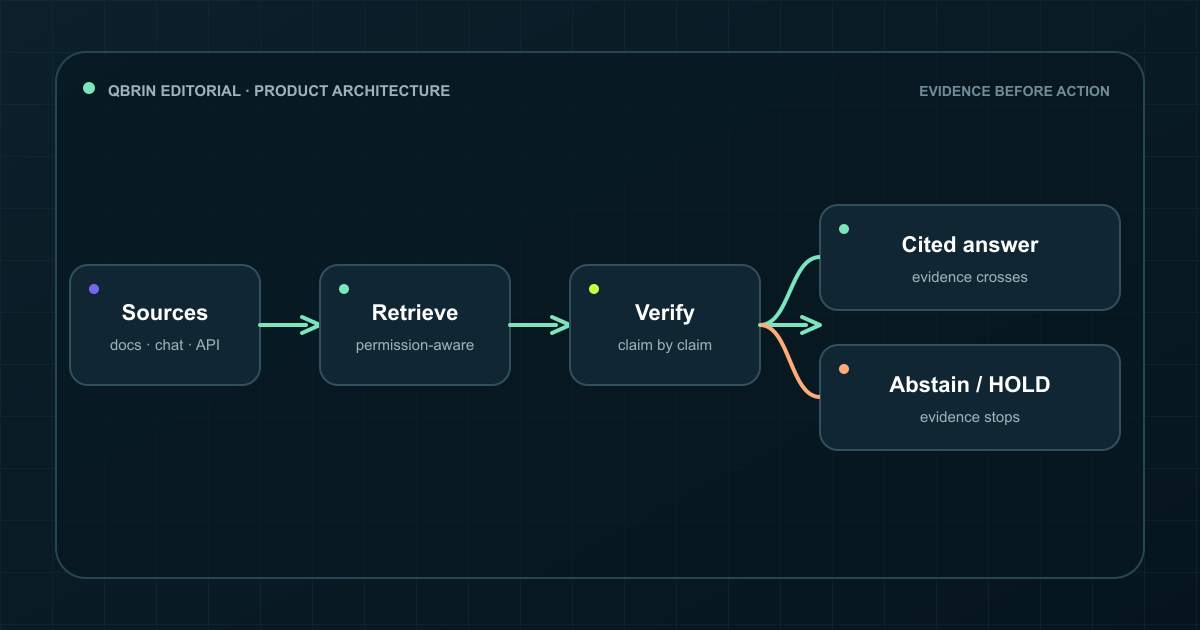Click the lime dot on Verify card
The height and width of the screenshot is (630, 1200).
click(x=594, y=289)
